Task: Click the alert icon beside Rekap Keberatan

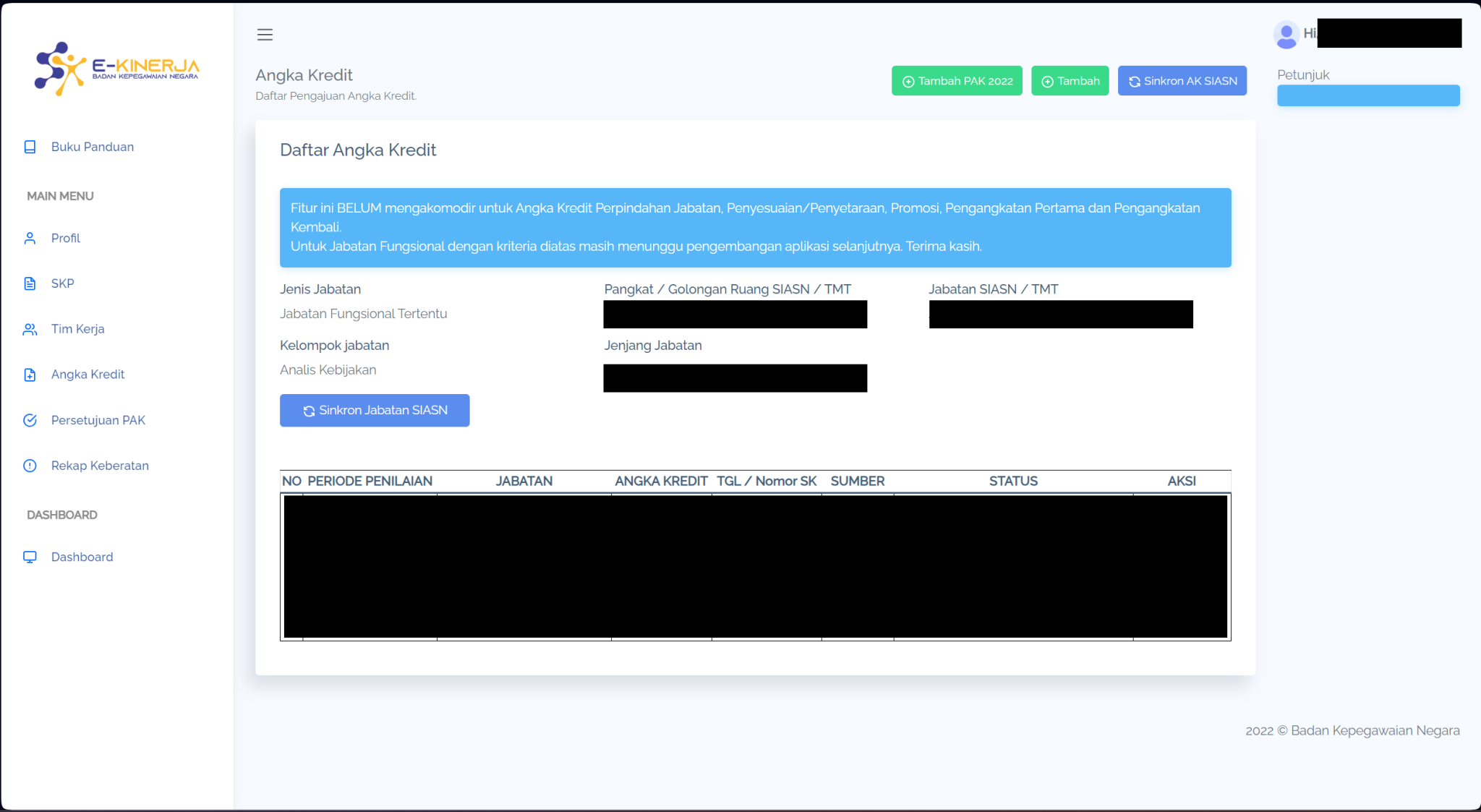Action: coord(30,466)
